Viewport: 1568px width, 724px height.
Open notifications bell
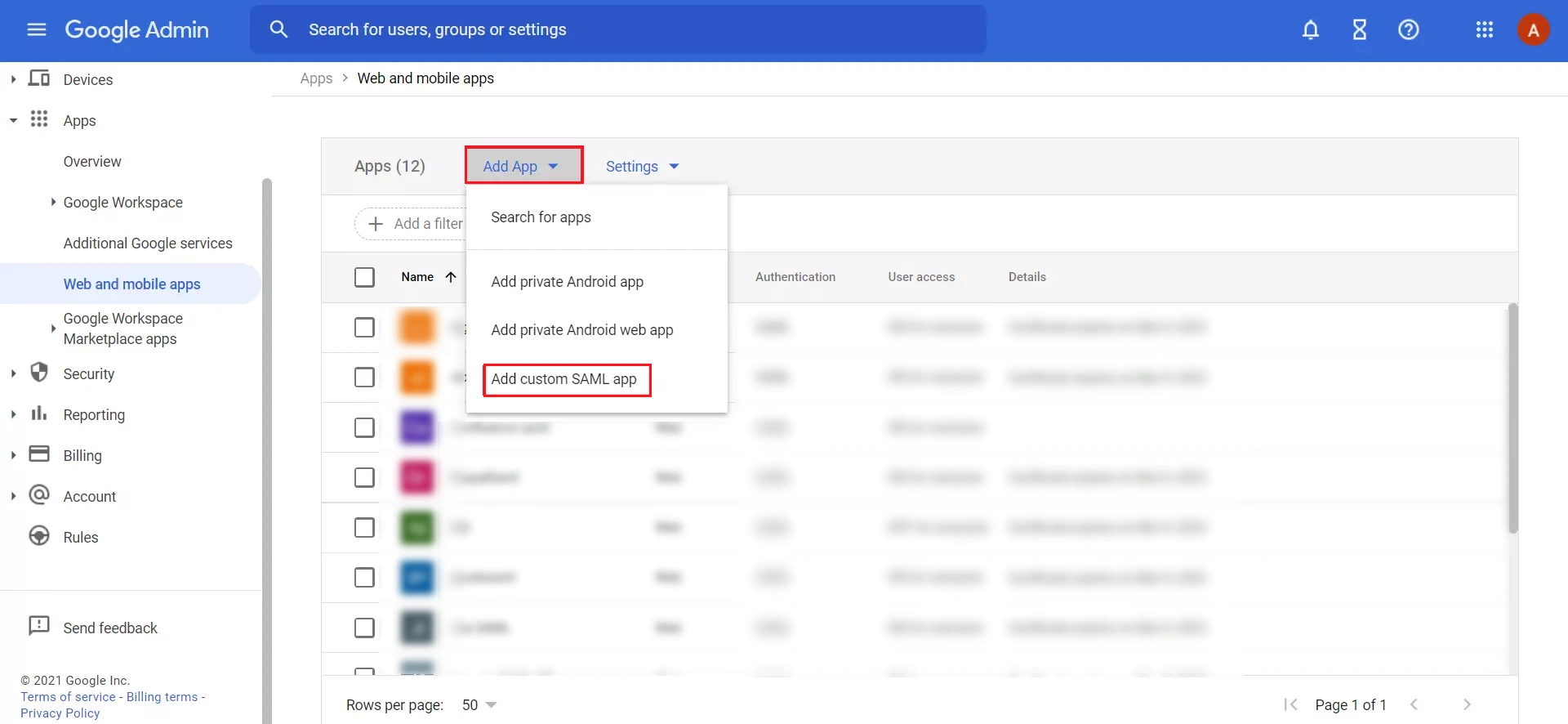[x=1311, y=30]
